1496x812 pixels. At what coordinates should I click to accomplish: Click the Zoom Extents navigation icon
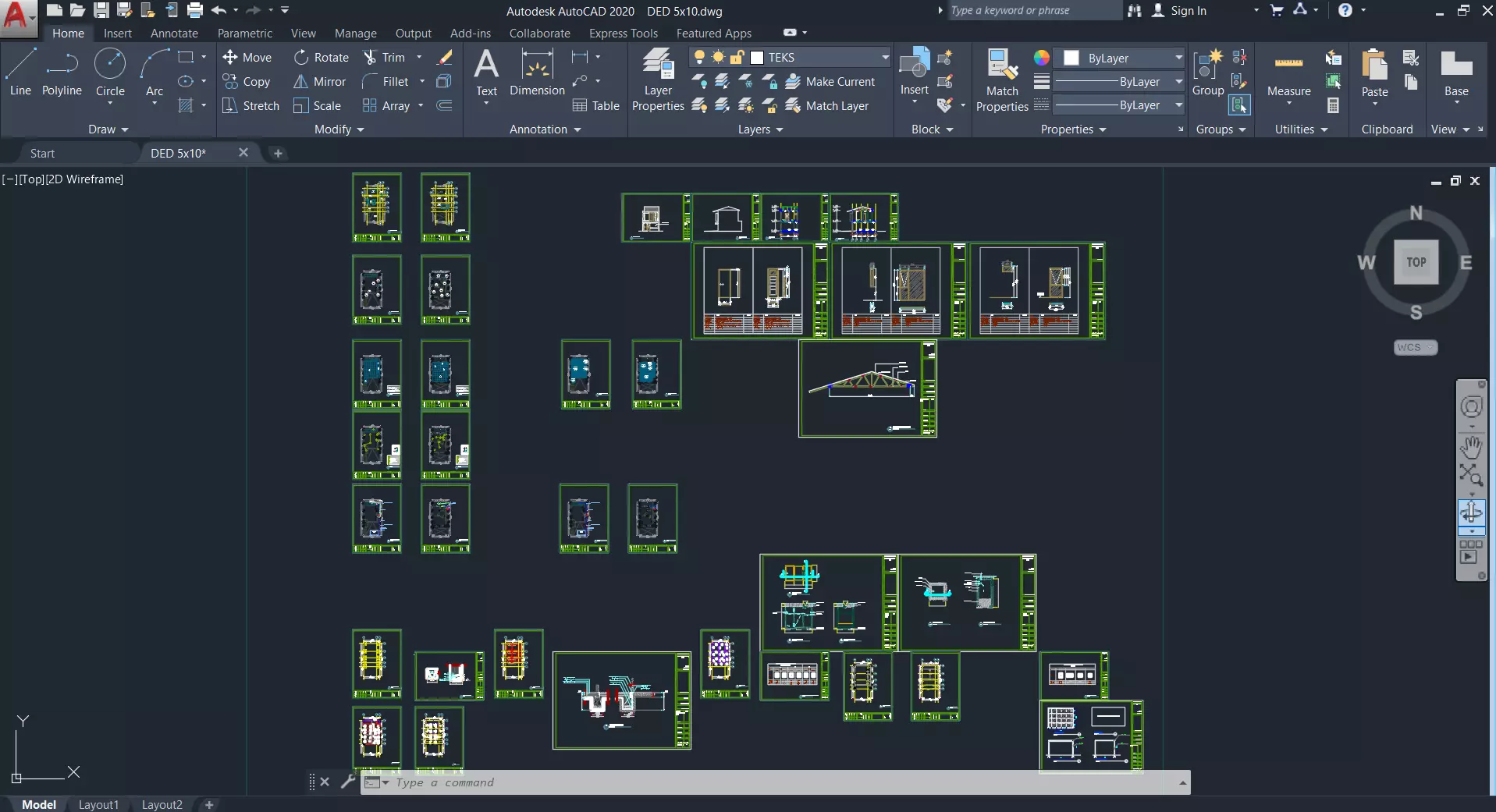pyautogui.click(x=1471, y=474)
